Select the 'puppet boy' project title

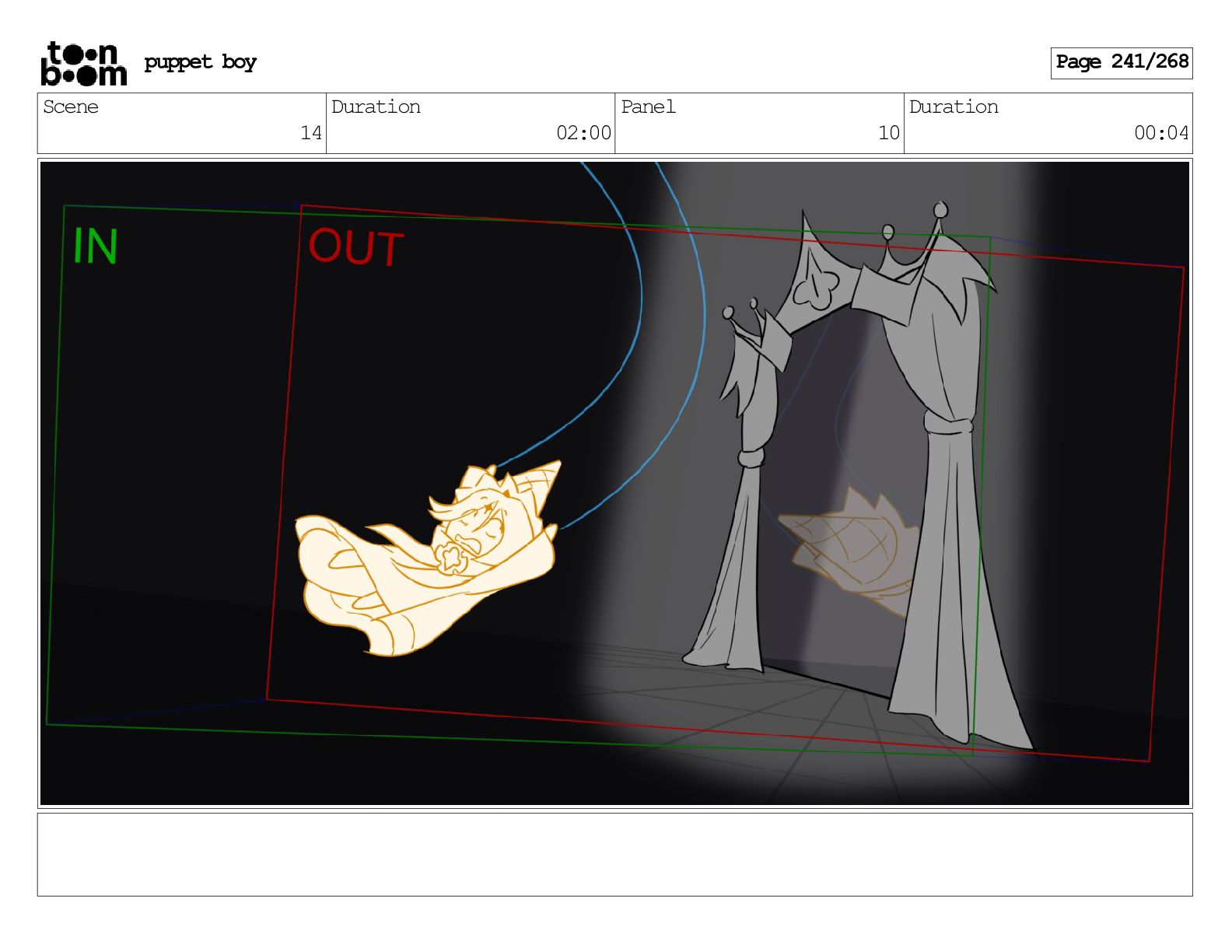200,62
